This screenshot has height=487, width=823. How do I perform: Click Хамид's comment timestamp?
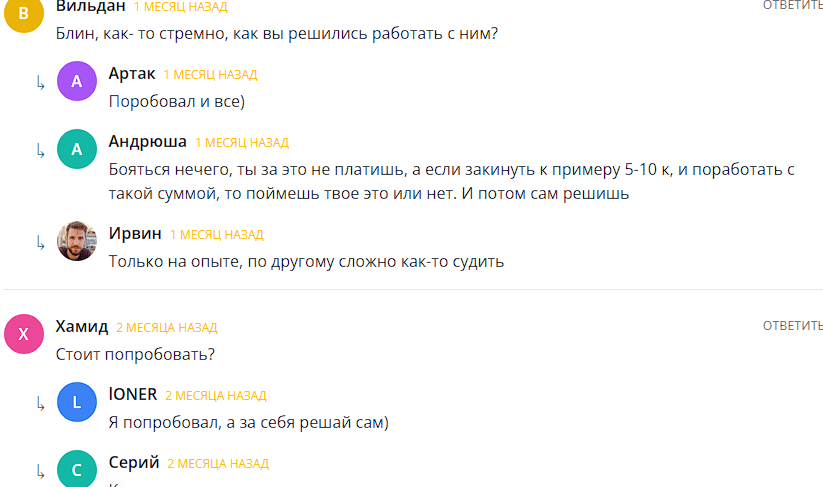pyautogui.click(x=166, y=328)
